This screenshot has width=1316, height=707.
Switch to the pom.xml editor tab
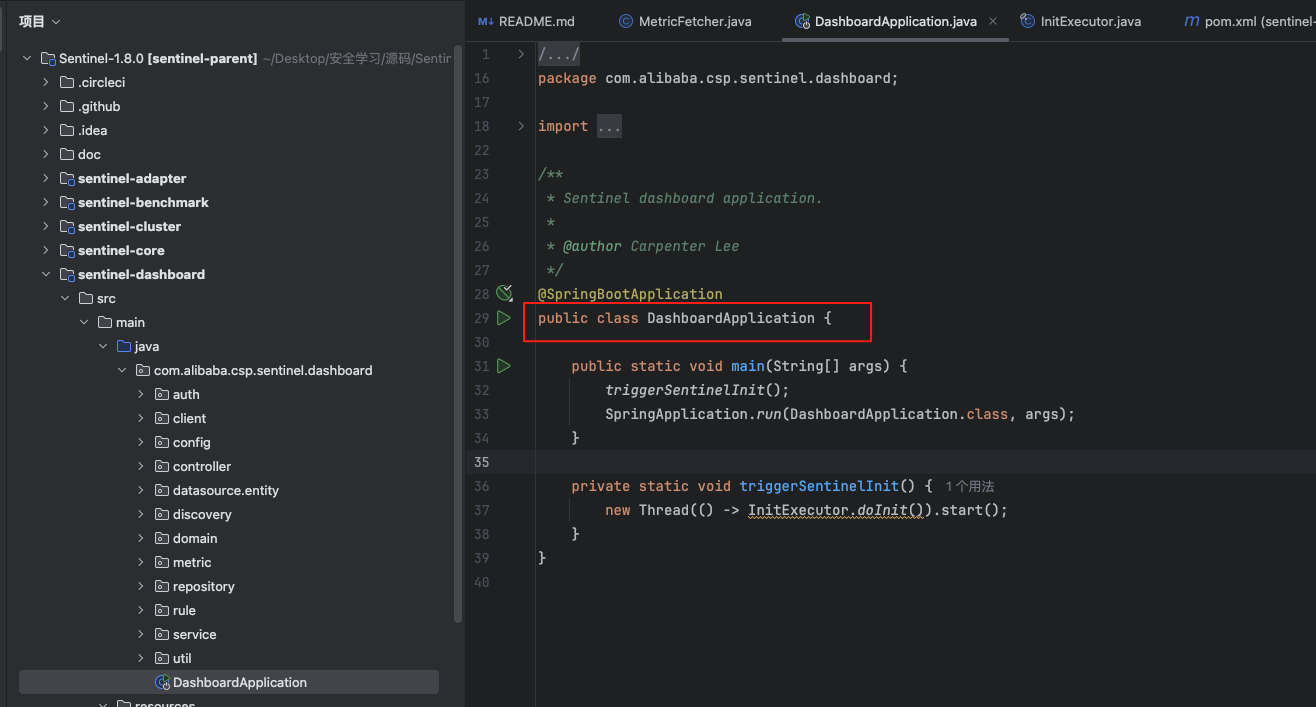click(1260, 21)
